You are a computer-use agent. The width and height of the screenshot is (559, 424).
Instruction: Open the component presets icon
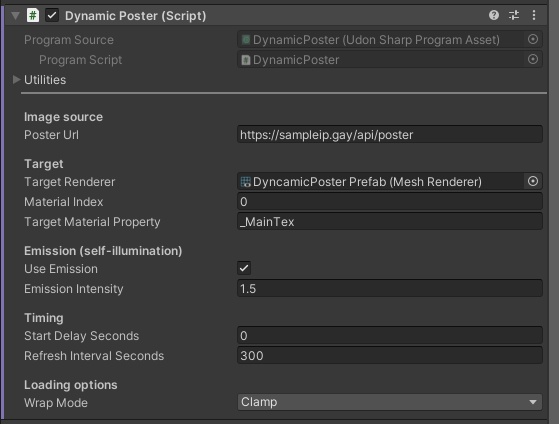click(x=514, y=15)
